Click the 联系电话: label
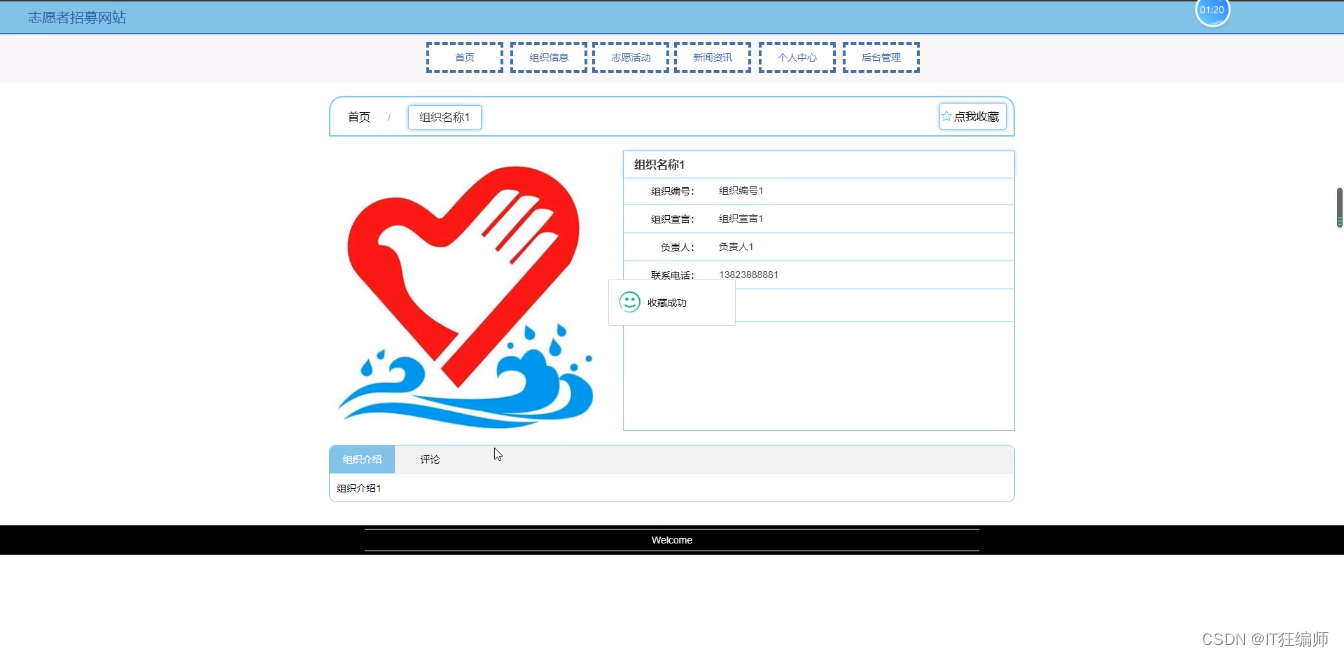This screenshot has height=657, width=1344. 672,275
